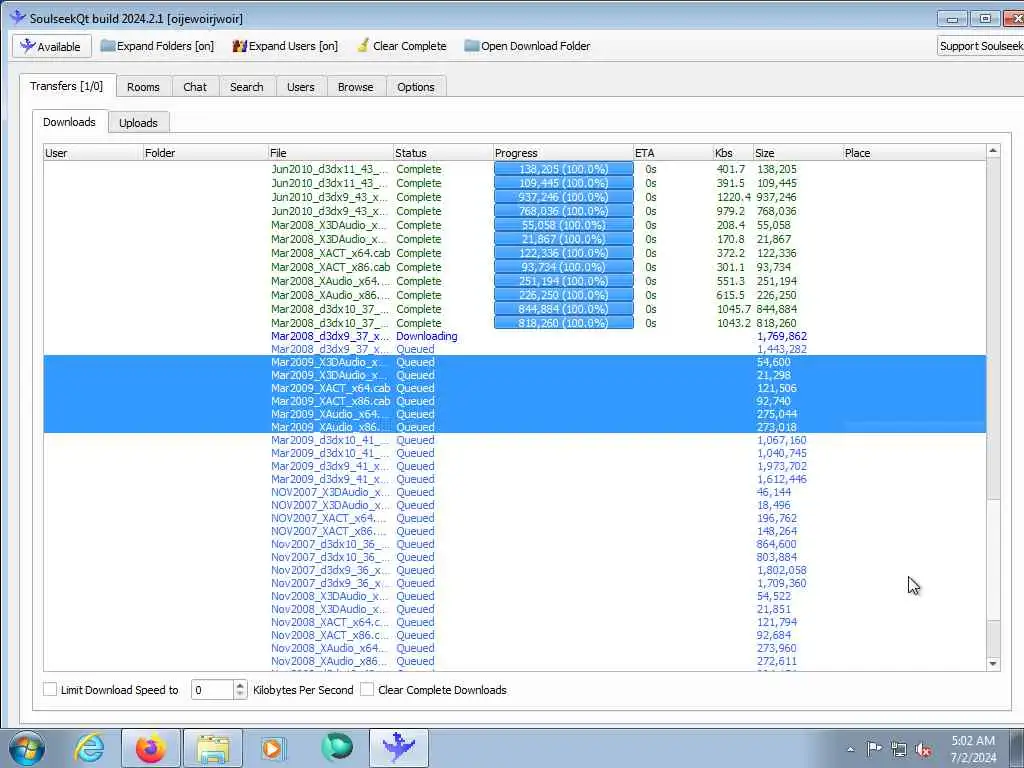The height and width of the screenshot is (768, 1024).
Task: Launch Internet Explorer from taskbar
Action: pyautogui.click(x=89, y=748)
